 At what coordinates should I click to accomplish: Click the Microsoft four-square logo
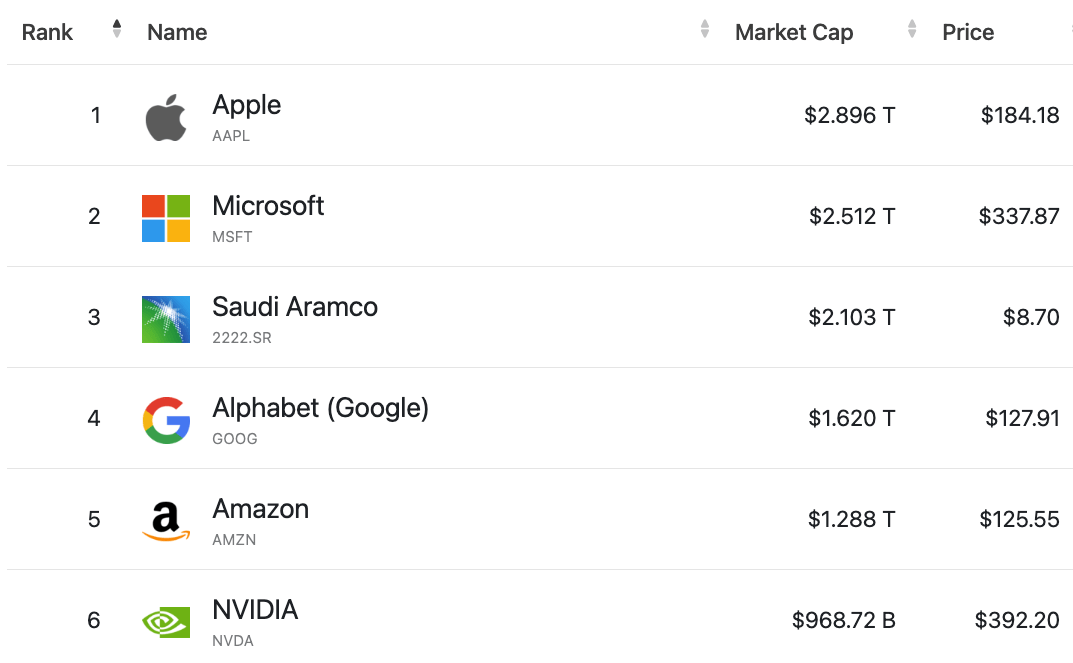pos(166,218)
